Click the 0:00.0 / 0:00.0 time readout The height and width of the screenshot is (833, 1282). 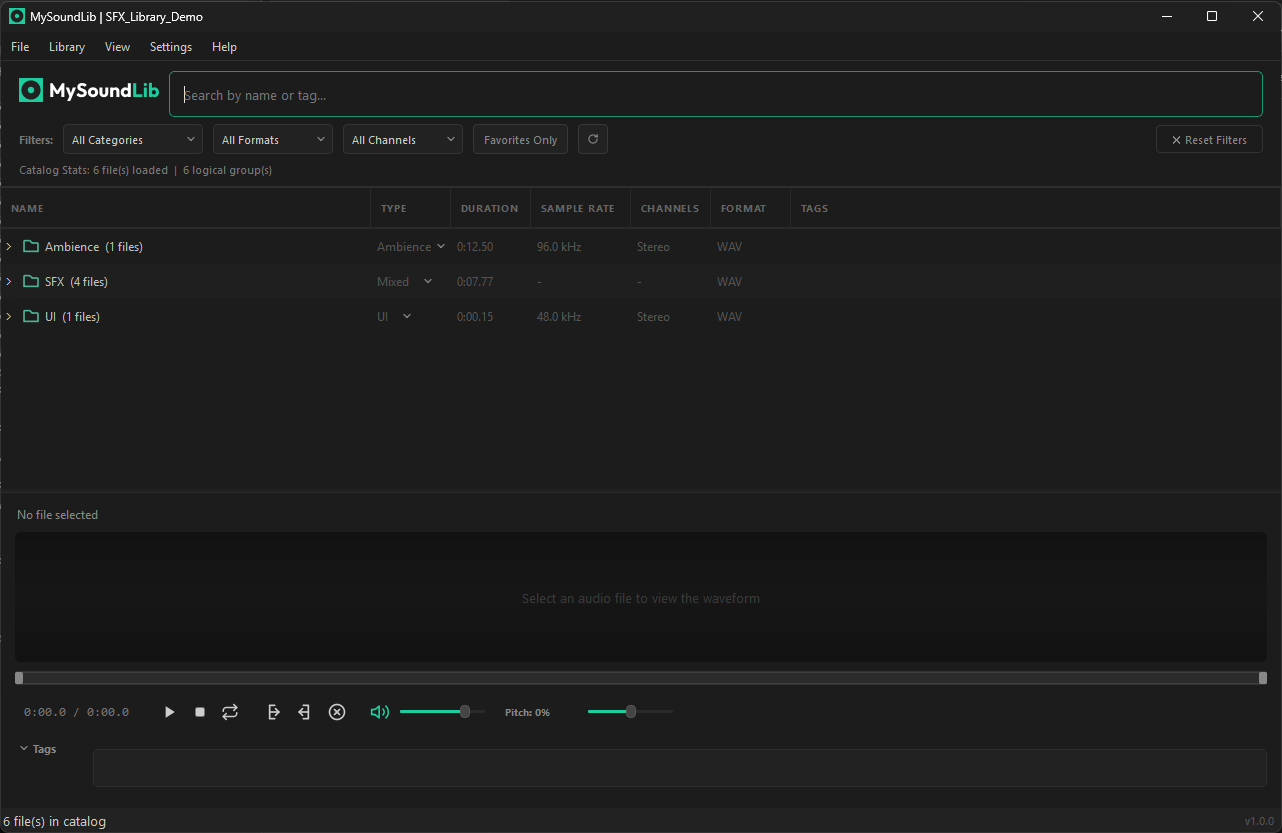[x=76, y=712]
